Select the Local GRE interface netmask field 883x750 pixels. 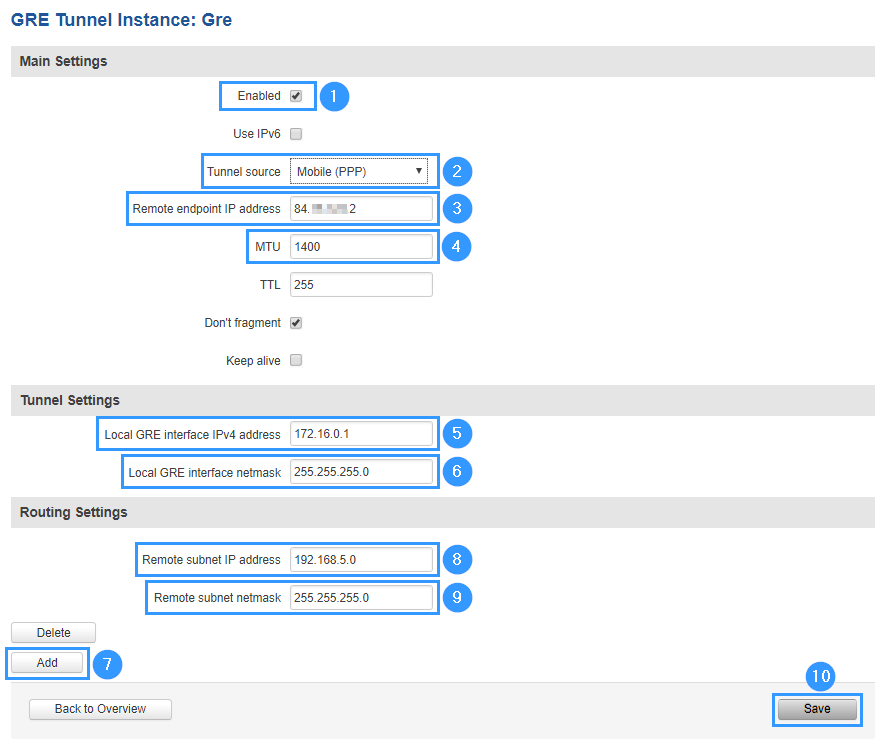click(x=361, y=472)
